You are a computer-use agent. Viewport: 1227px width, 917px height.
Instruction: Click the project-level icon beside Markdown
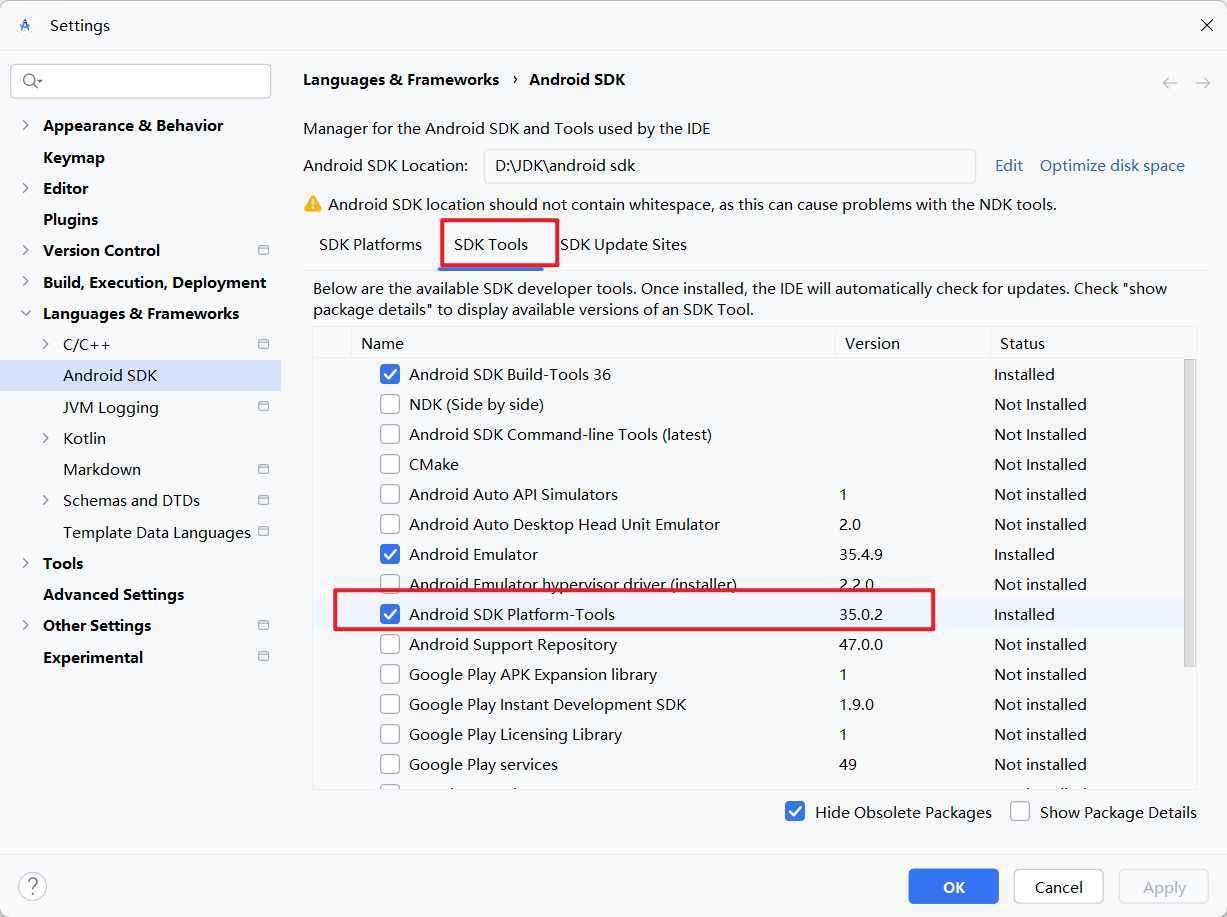point(264,469)
